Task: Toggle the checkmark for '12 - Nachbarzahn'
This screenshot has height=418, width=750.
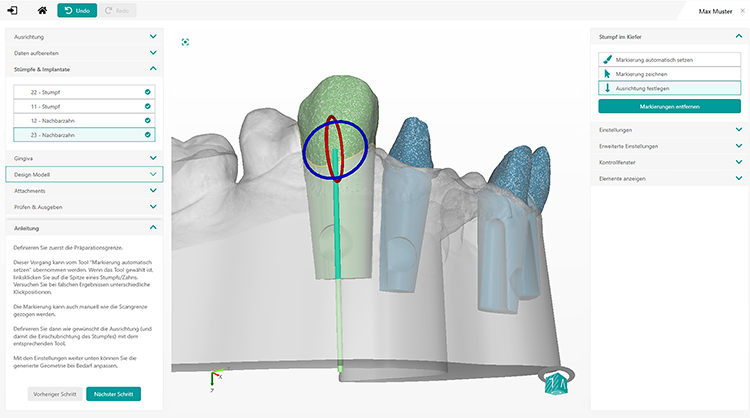Action: [x=148, y=120]
